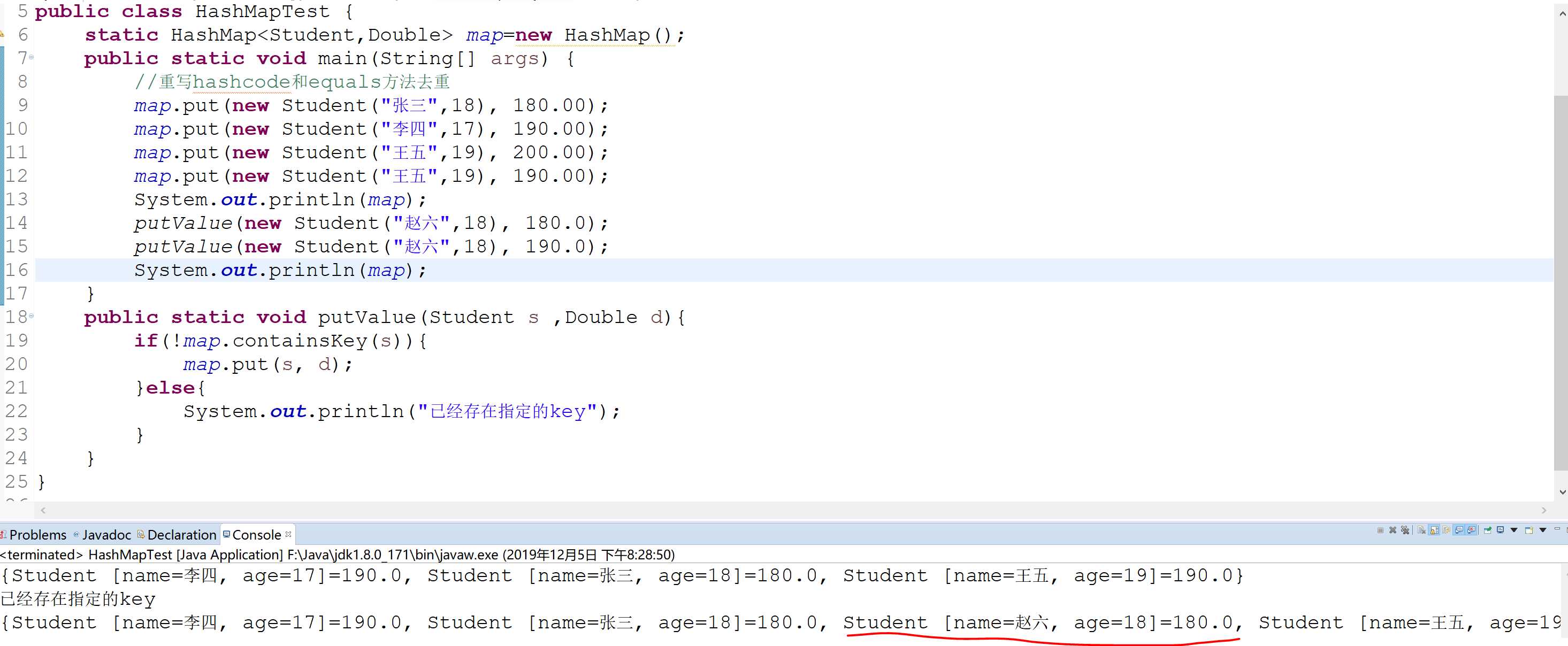Minimize the console panel
The height and width of the screenshot is (646, 1568).
coord(1558,528)
